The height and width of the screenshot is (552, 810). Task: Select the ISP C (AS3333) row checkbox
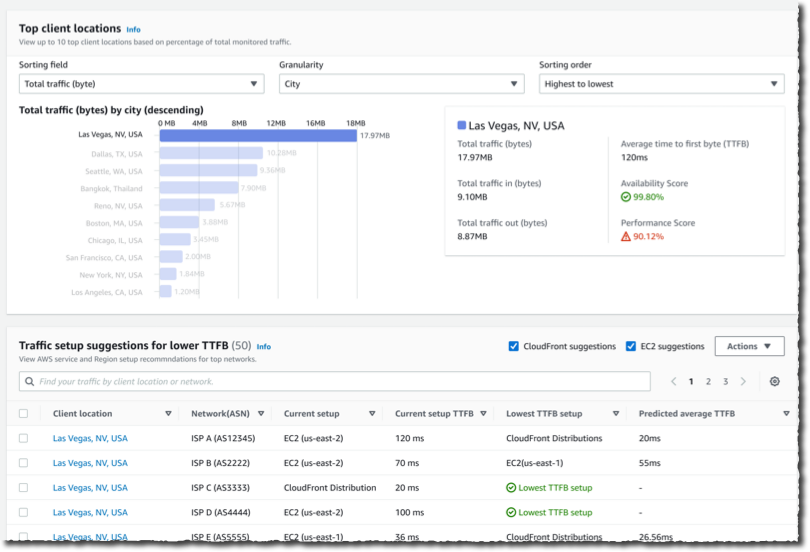coord(23,488)
